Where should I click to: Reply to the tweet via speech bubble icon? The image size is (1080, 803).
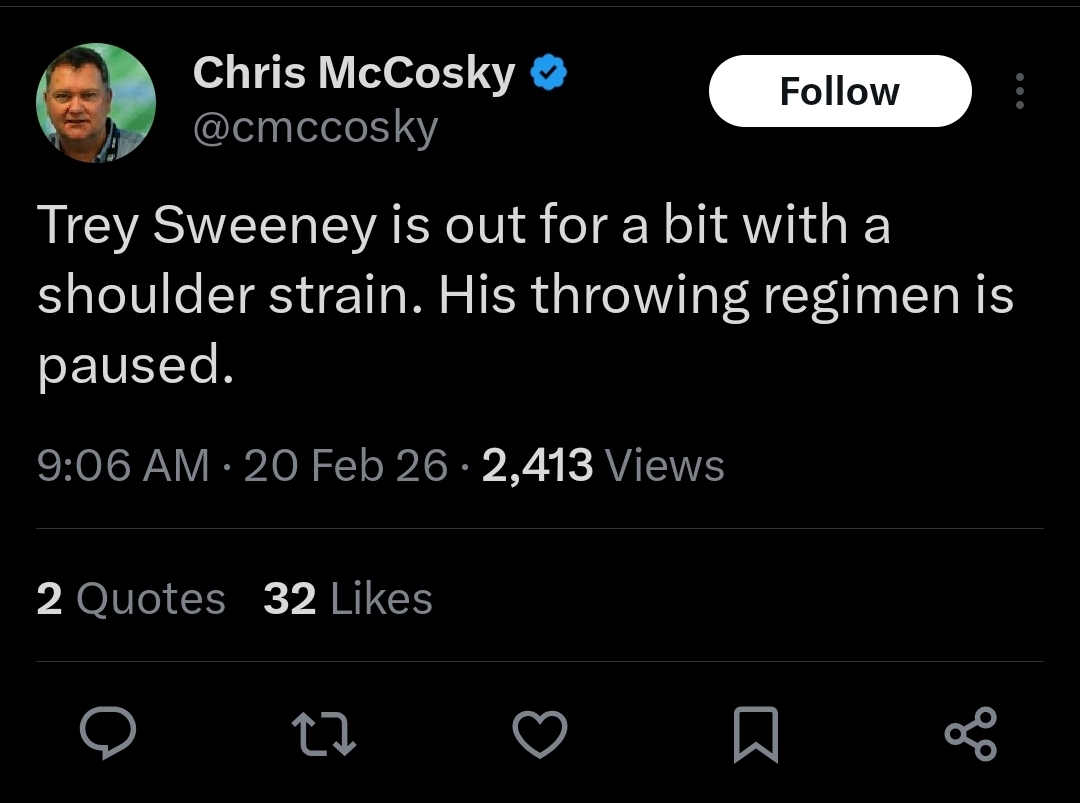(107, 734)
